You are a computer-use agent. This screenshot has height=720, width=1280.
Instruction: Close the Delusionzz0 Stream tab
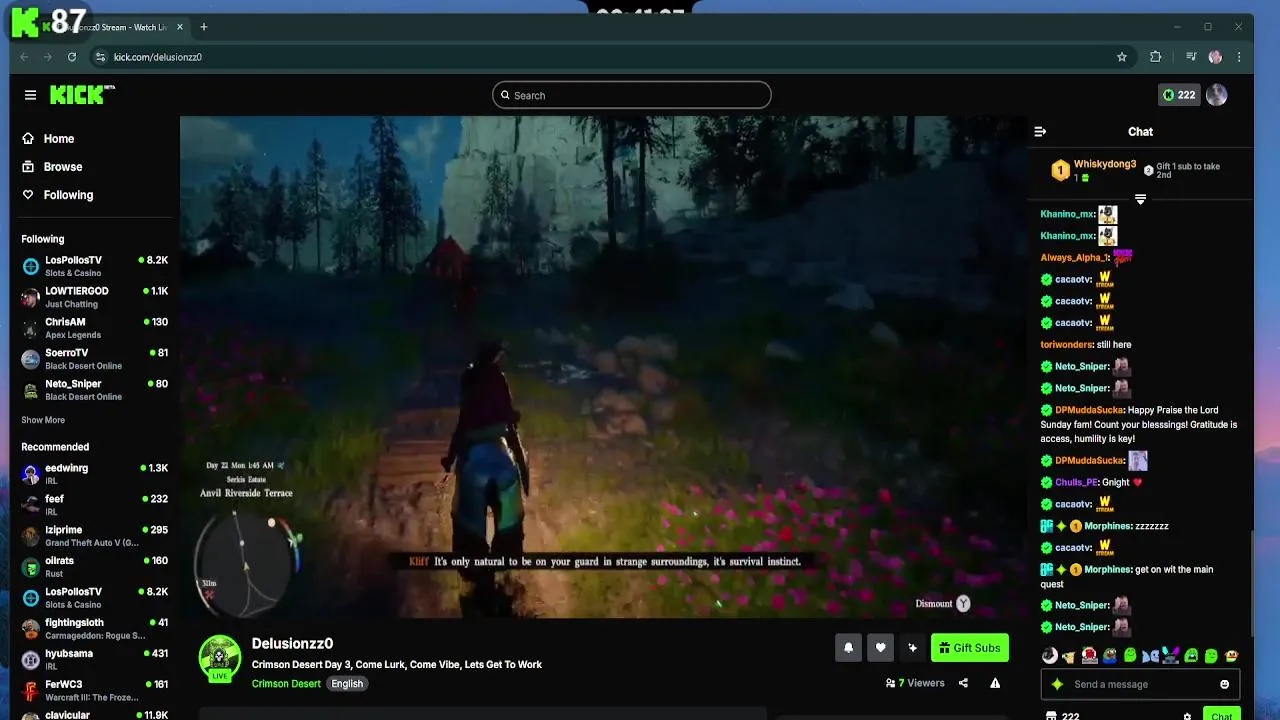click(x=180, y=27)
